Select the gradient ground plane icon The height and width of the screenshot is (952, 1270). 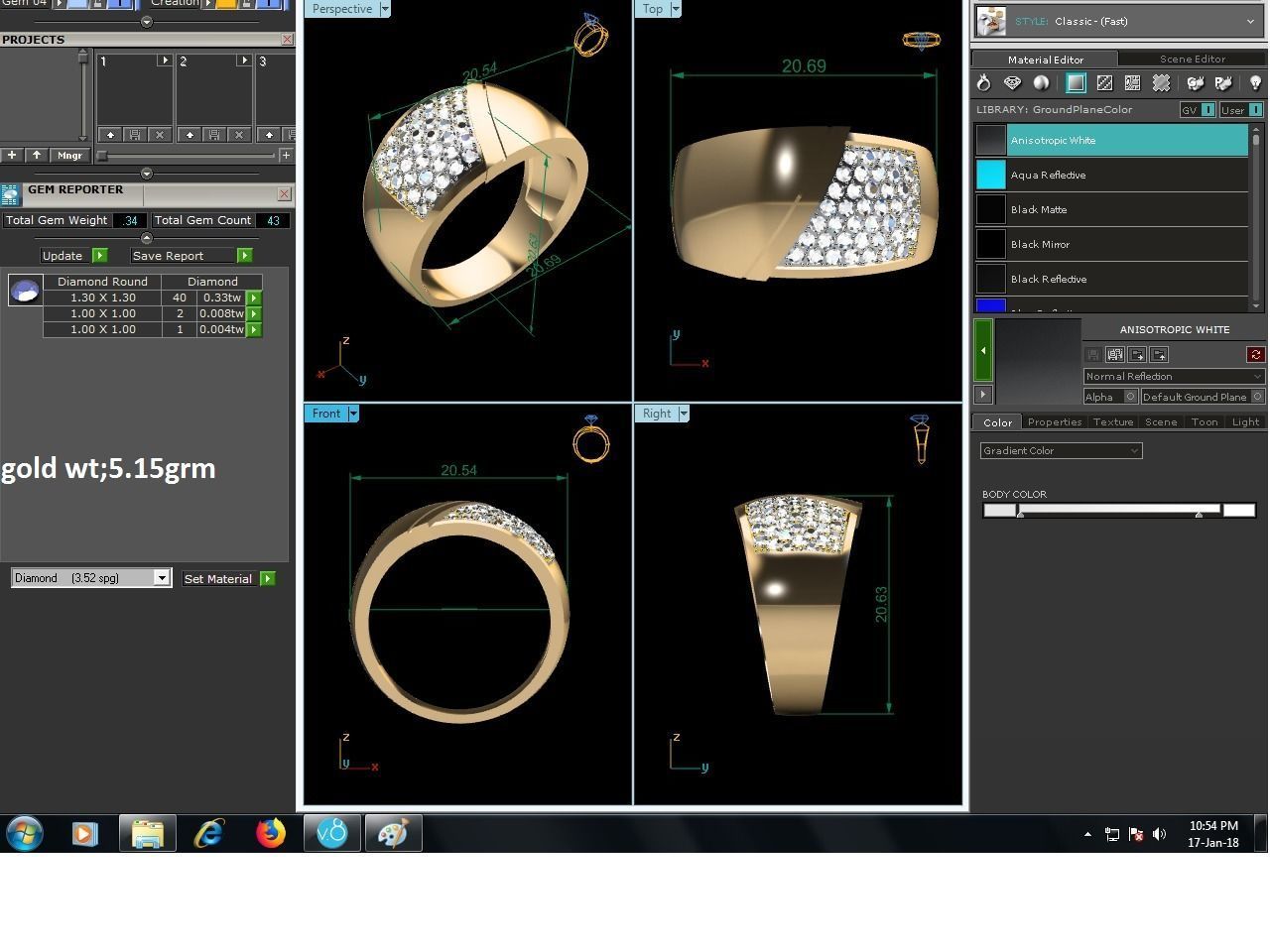[x=1076, y=83]
